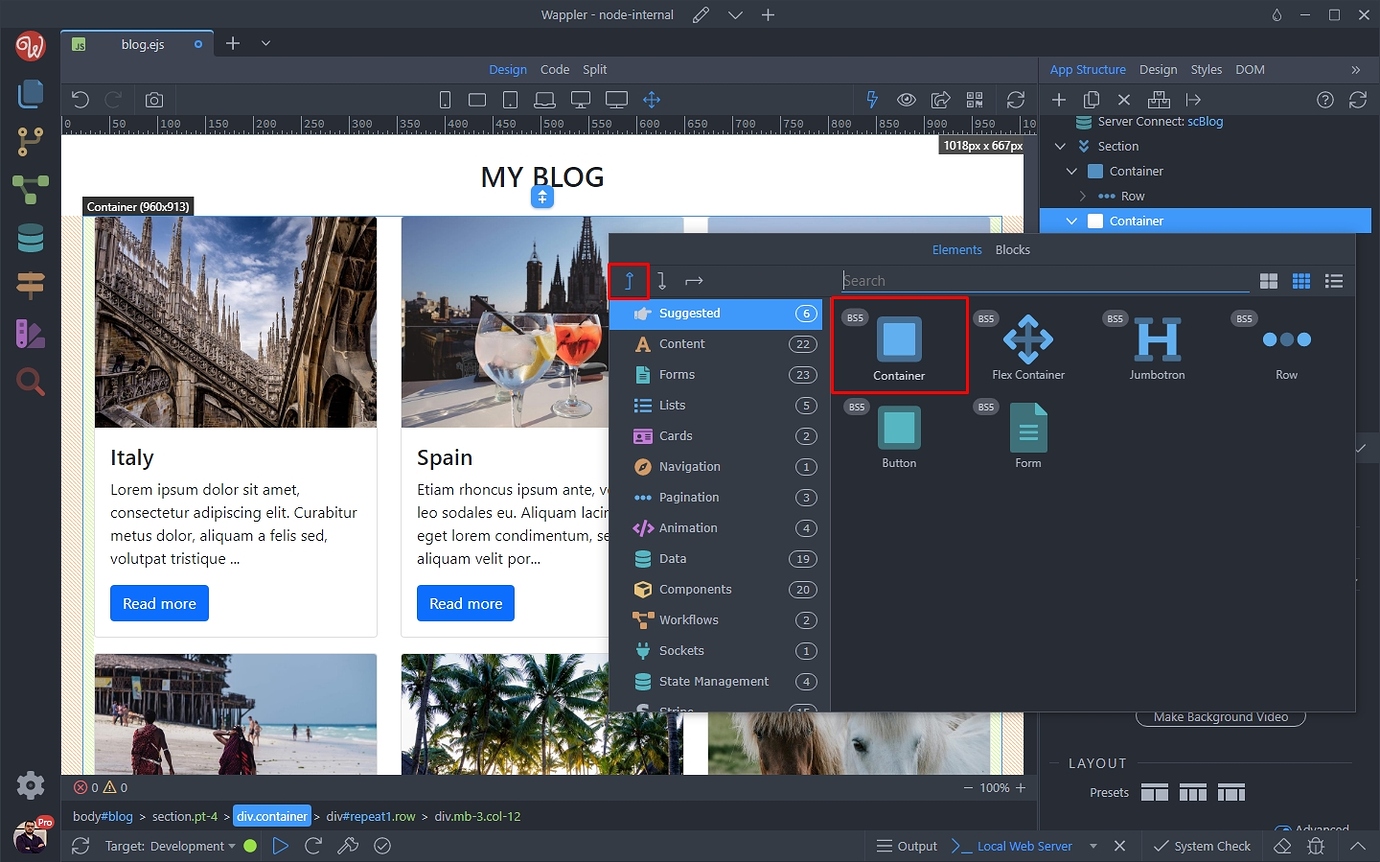
Task: Open the Code view tab
Action: pyautogui.click(x=554, y=69)
